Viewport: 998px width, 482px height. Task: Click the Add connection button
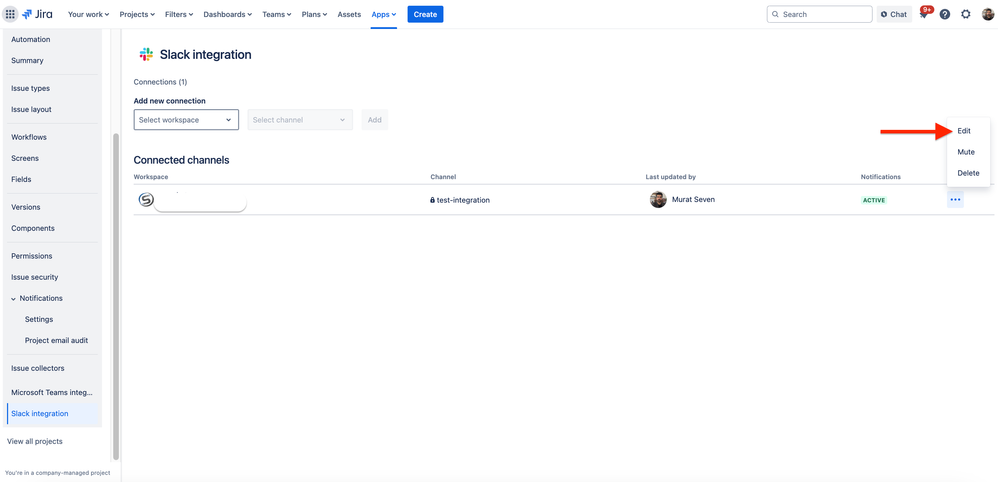(x=375, y=120)
